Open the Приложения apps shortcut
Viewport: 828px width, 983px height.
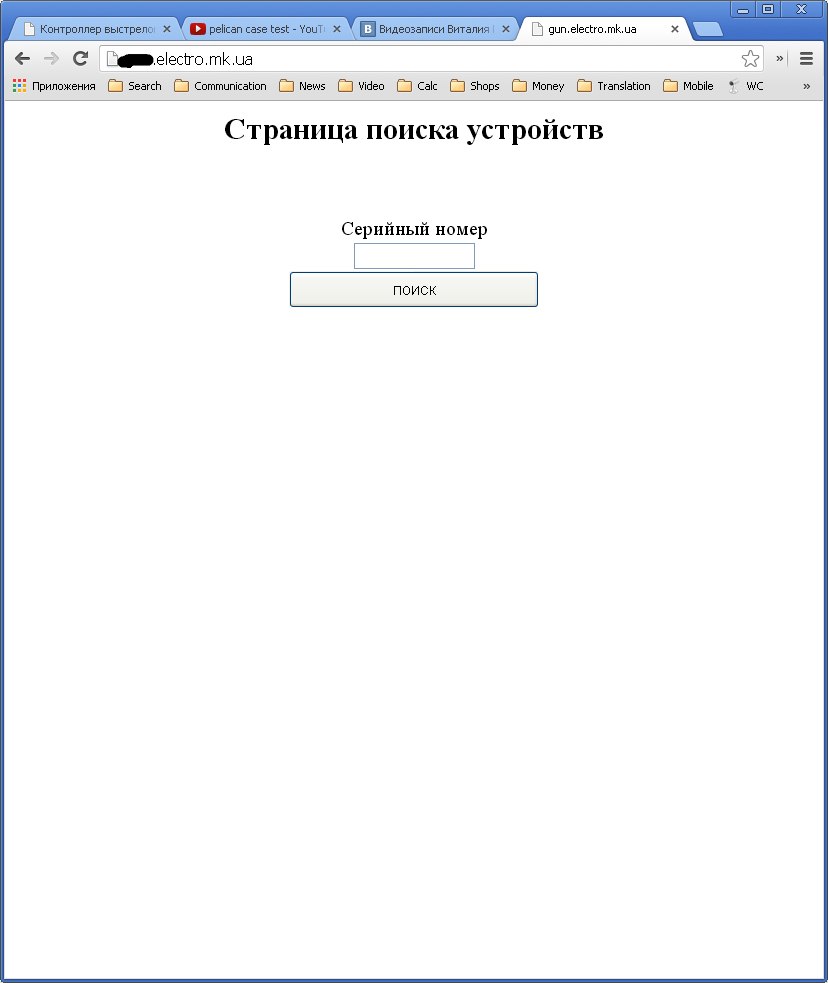(54, 86)
